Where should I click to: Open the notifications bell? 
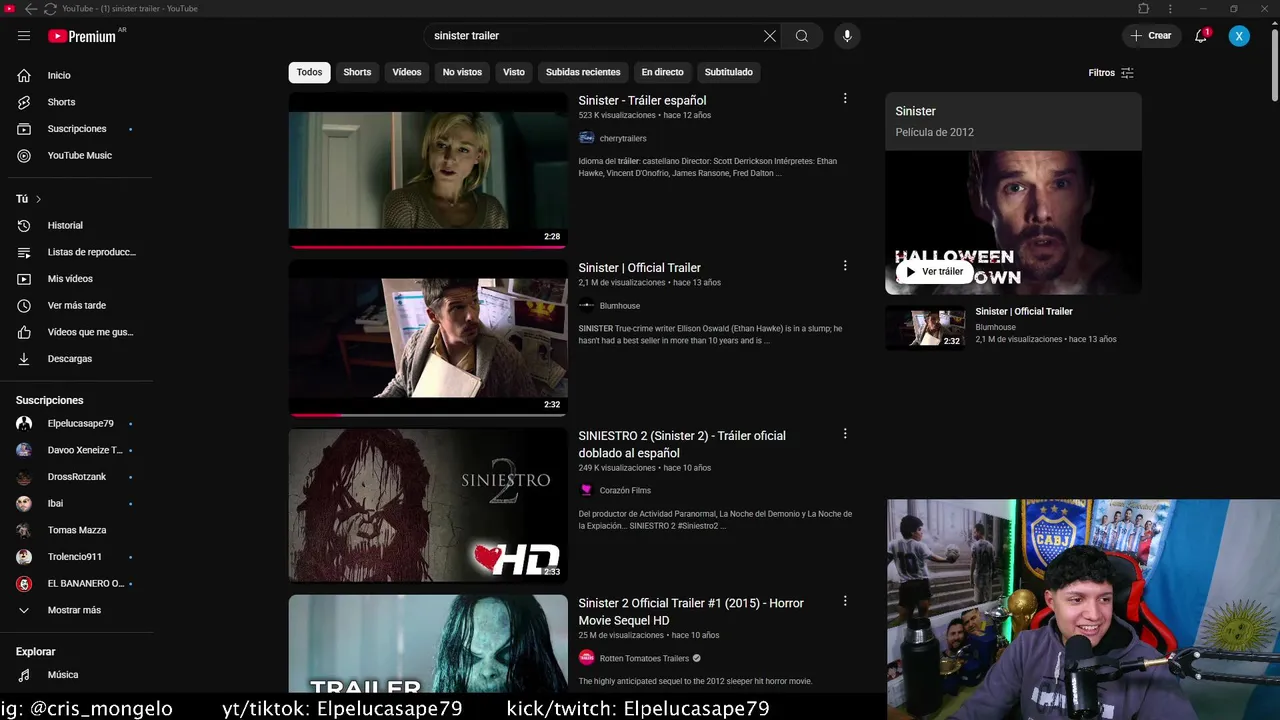(x=1202, y=36)
